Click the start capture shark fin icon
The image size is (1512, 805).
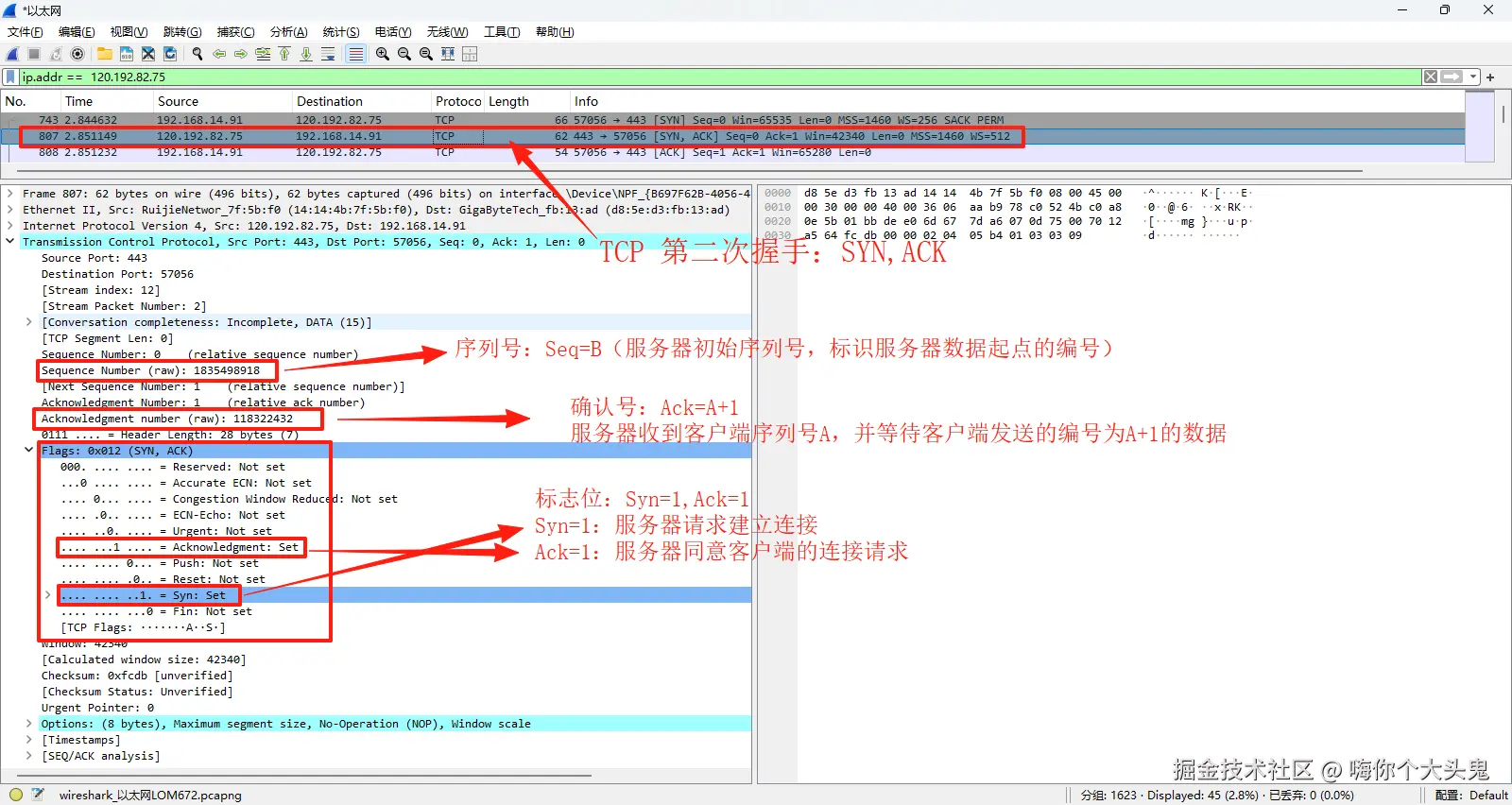(x=13, y=54)
